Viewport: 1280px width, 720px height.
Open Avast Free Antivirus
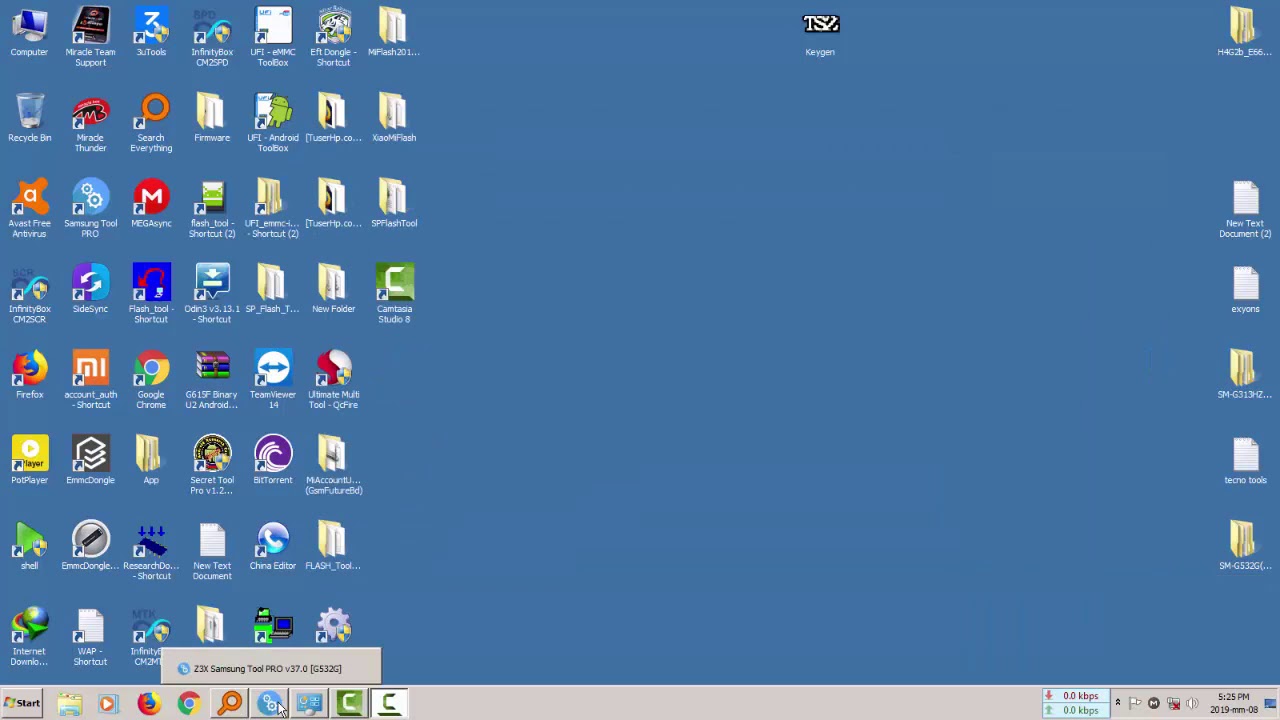point(29,208)
